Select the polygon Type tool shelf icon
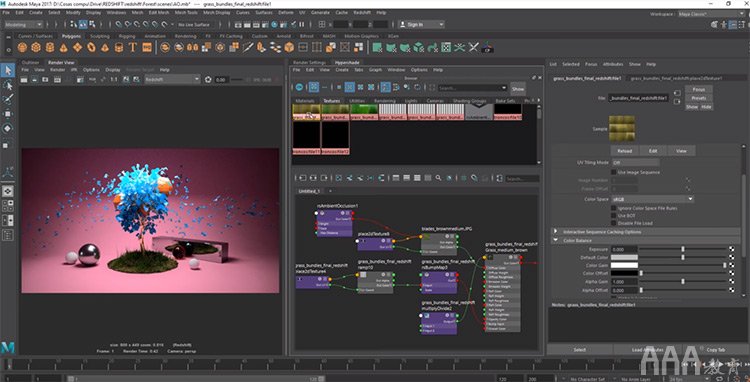 coord(133,47)
